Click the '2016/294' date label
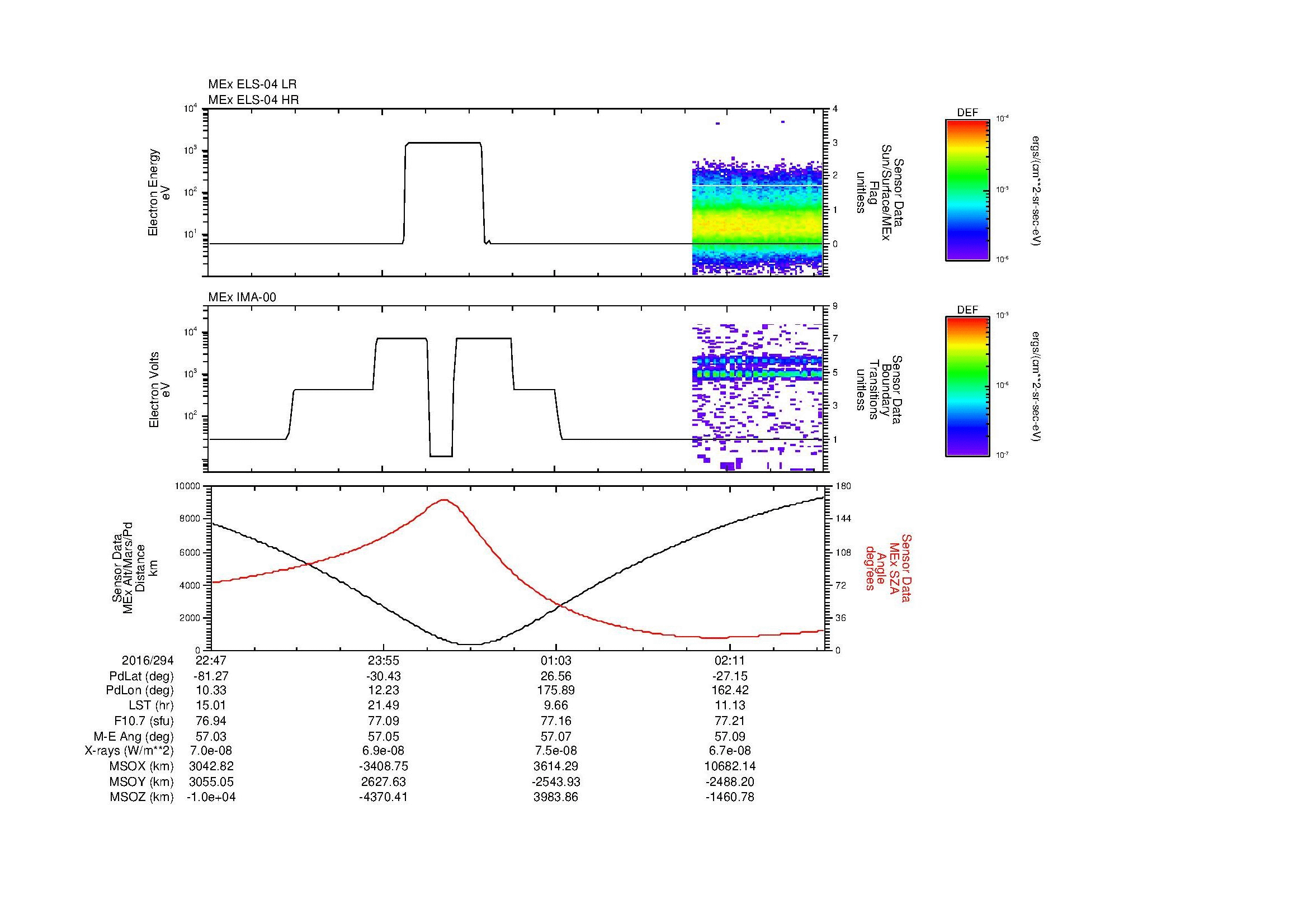Screen dimensions: 1308x924 148,660
